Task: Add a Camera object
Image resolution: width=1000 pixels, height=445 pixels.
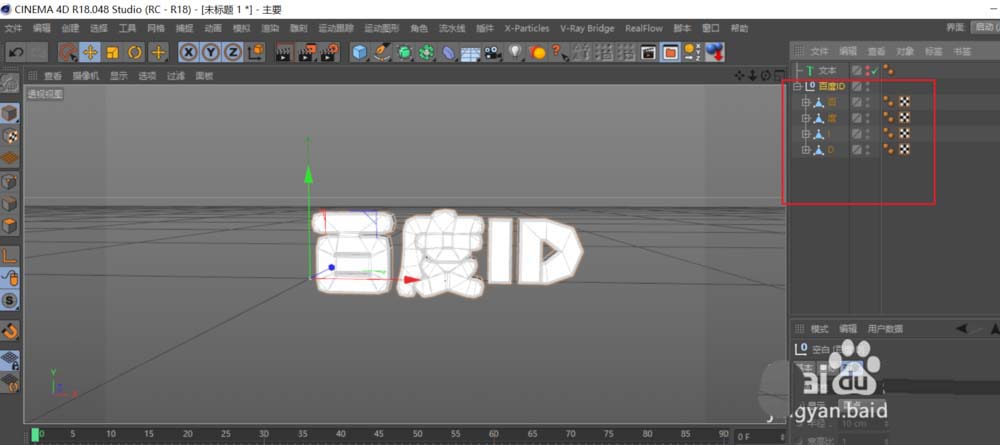Action: click(x=492, y=52)
